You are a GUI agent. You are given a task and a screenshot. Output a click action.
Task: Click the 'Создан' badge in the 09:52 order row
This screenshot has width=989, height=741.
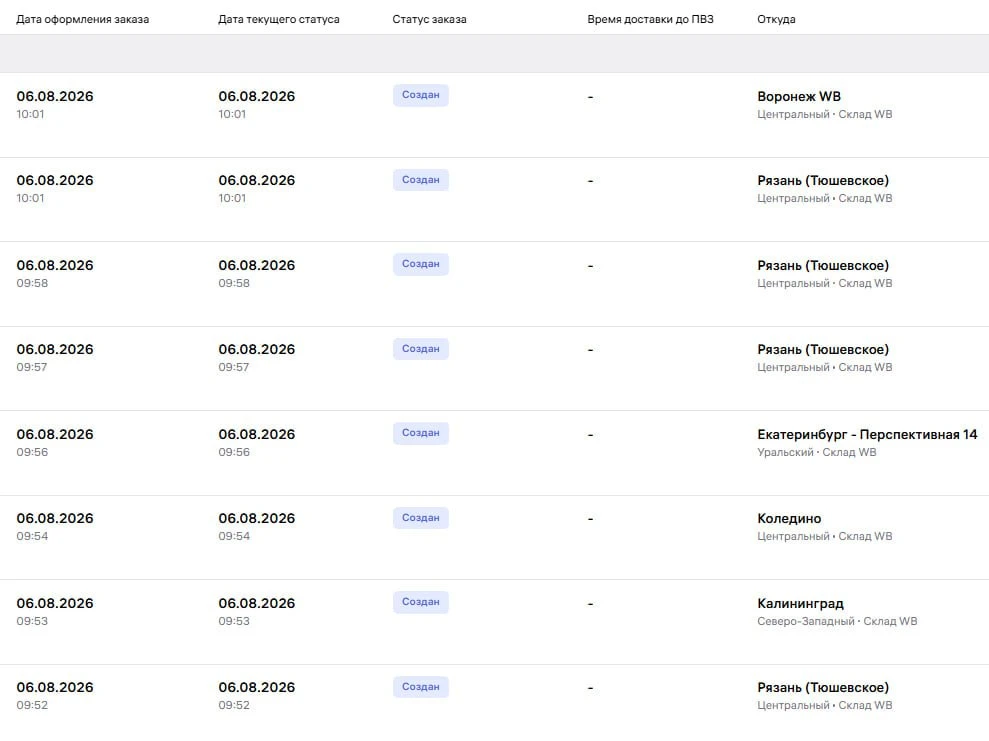tap(421, 687)
